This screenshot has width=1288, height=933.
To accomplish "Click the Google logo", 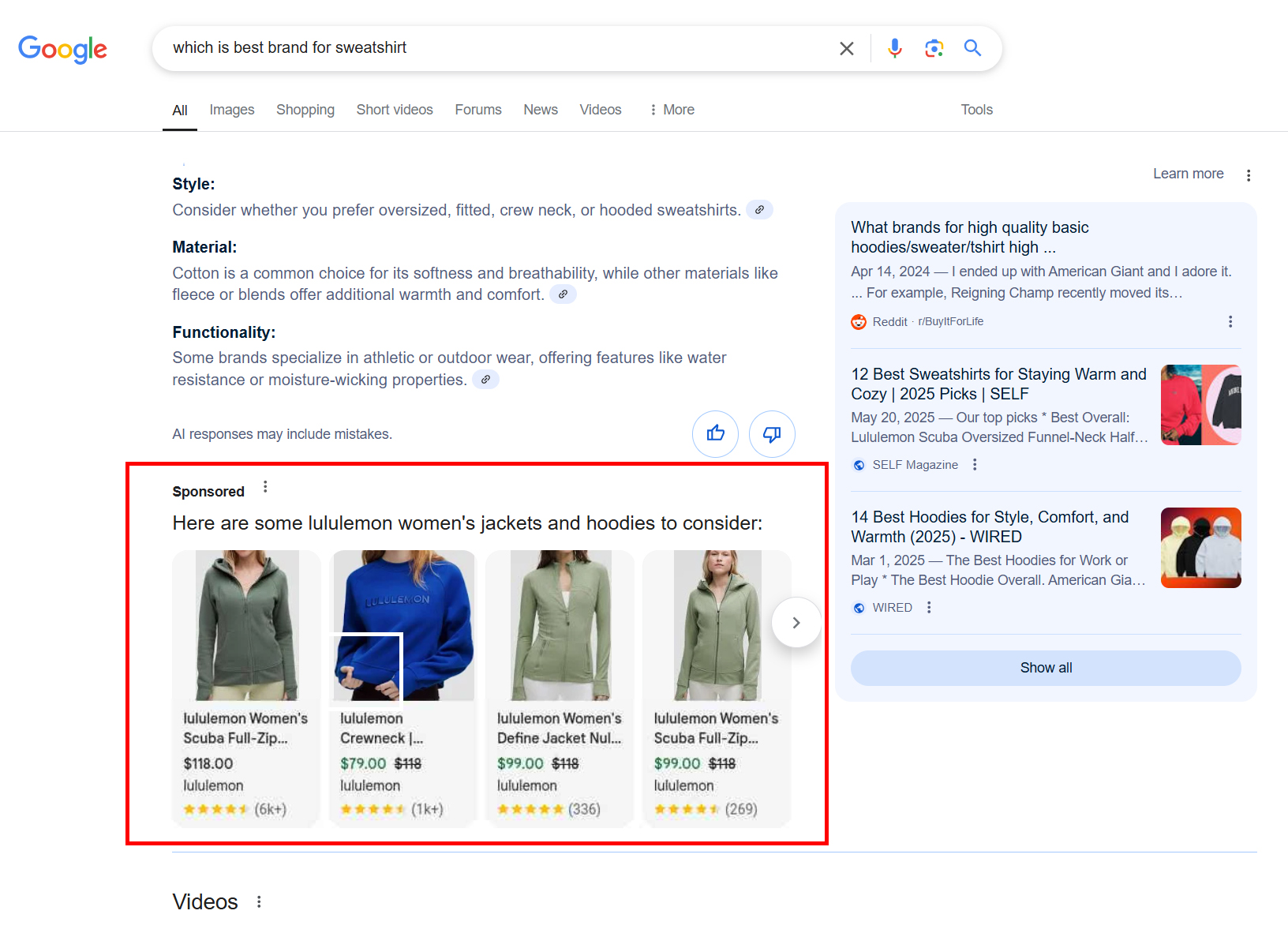I will (63, 49).
